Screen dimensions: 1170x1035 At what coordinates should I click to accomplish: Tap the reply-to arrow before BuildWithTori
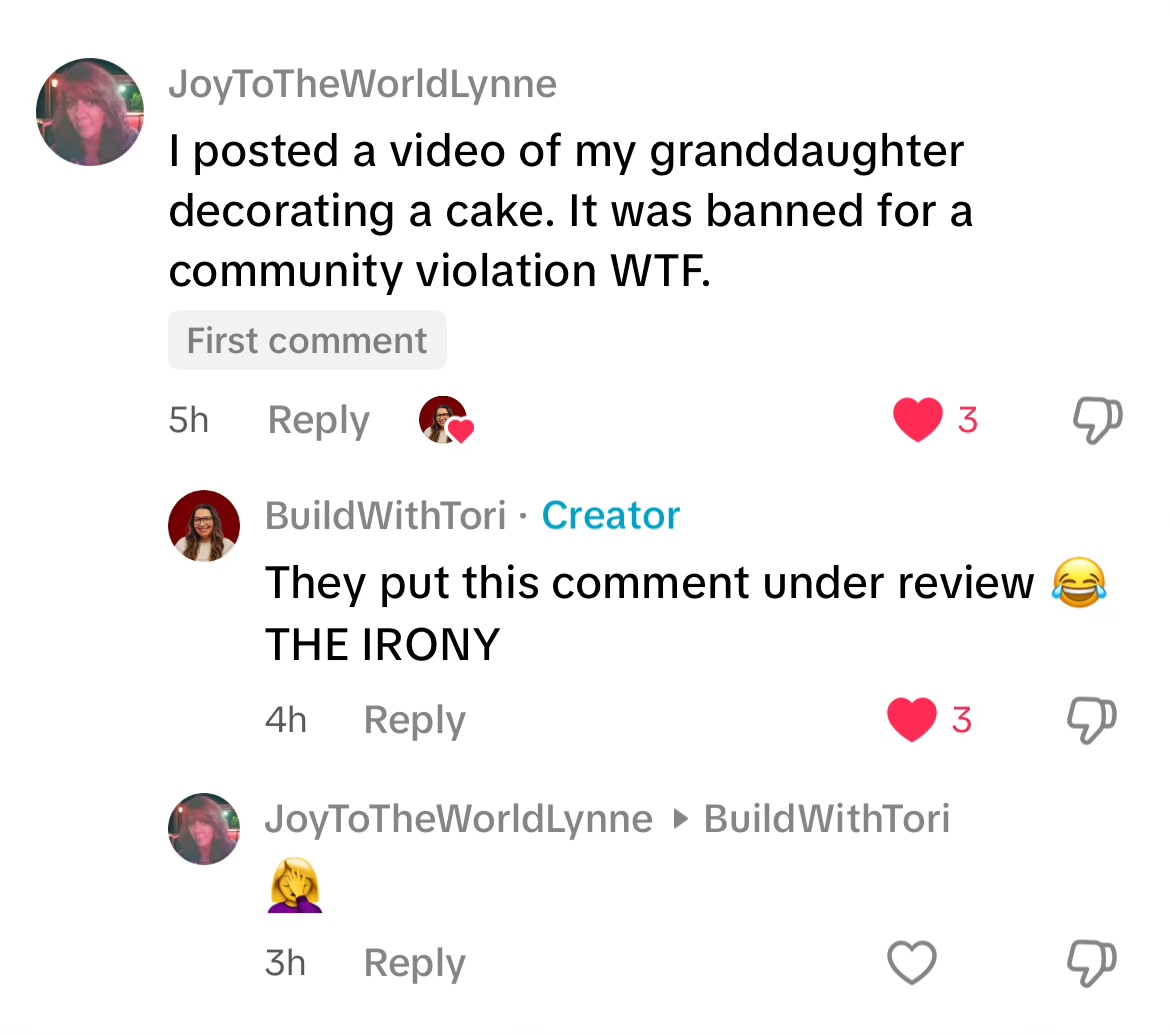[x=680, y=819]
